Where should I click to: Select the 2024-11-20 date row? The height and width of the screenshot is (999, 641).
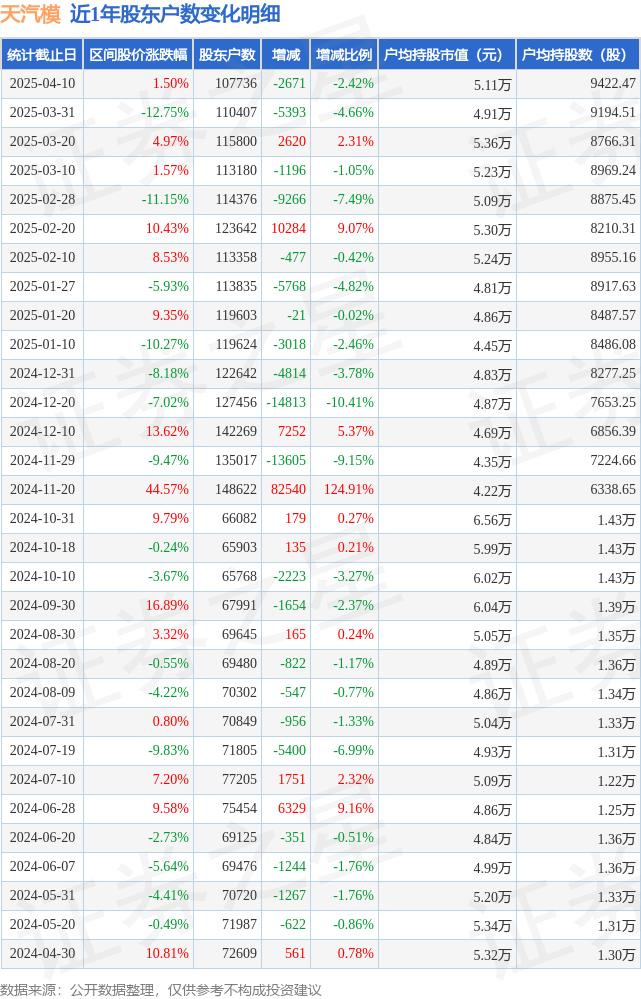click(x=320, y=489)
